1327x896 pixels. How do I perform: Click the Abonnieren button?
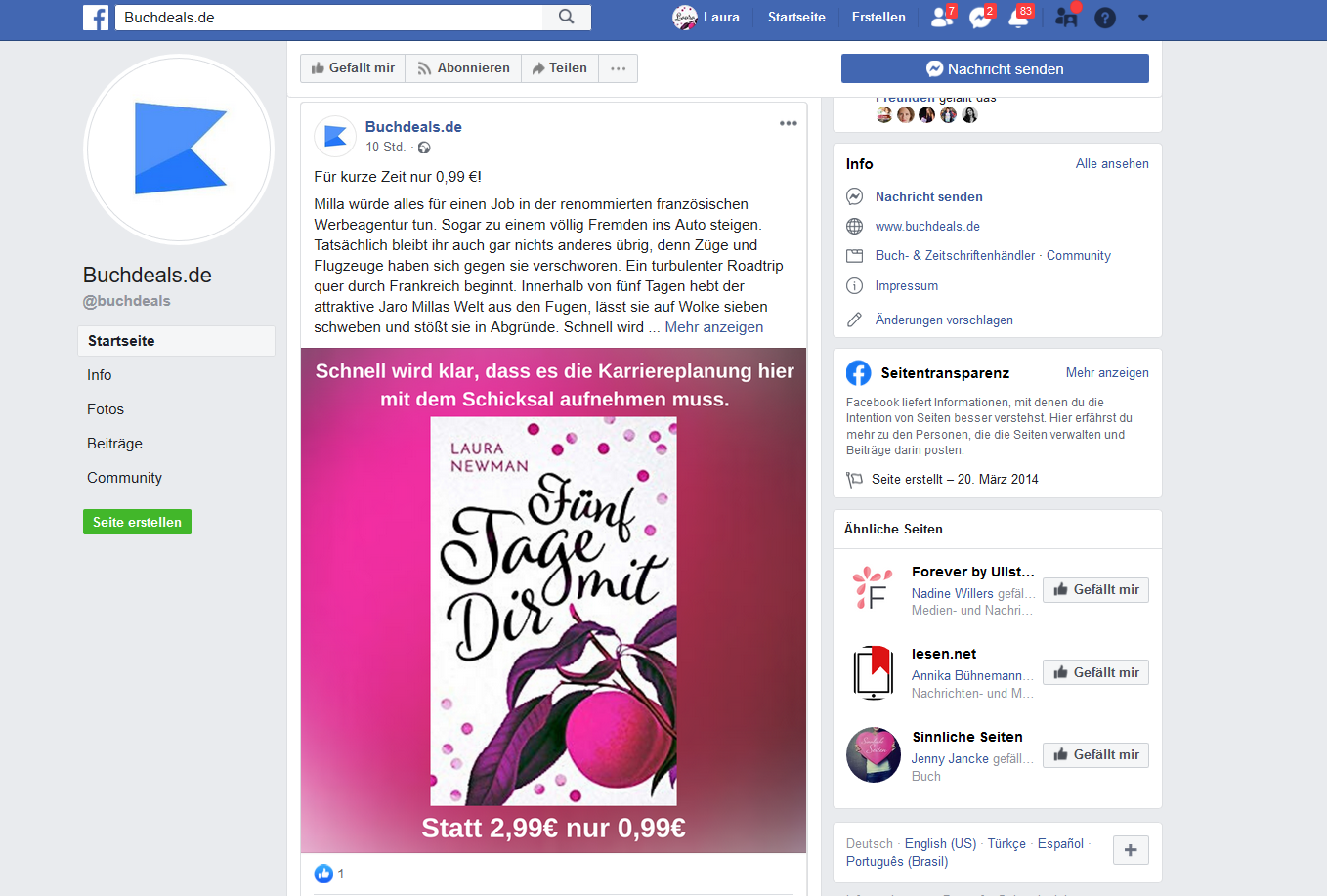[x=463, y=68]
